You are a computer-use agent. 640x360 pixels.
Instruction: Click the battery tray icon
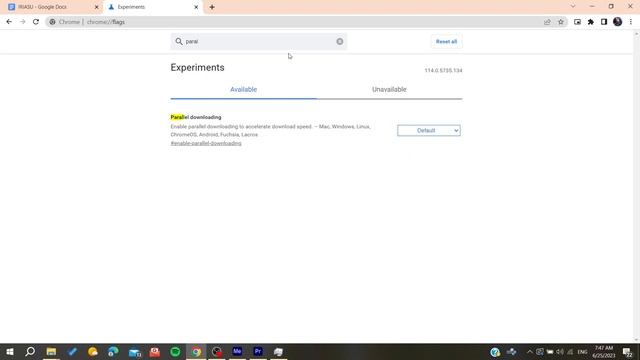coord(550,352)
